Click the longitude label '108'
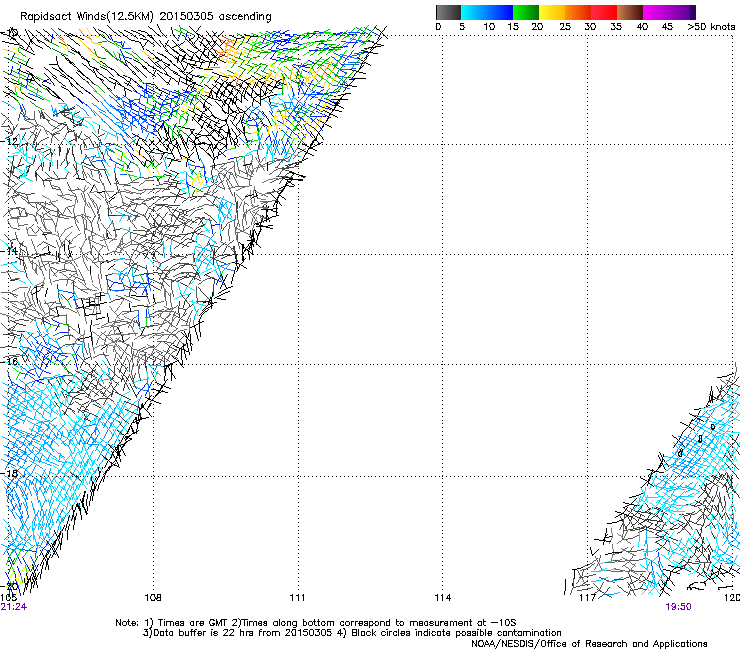 [x=153, y=598]
